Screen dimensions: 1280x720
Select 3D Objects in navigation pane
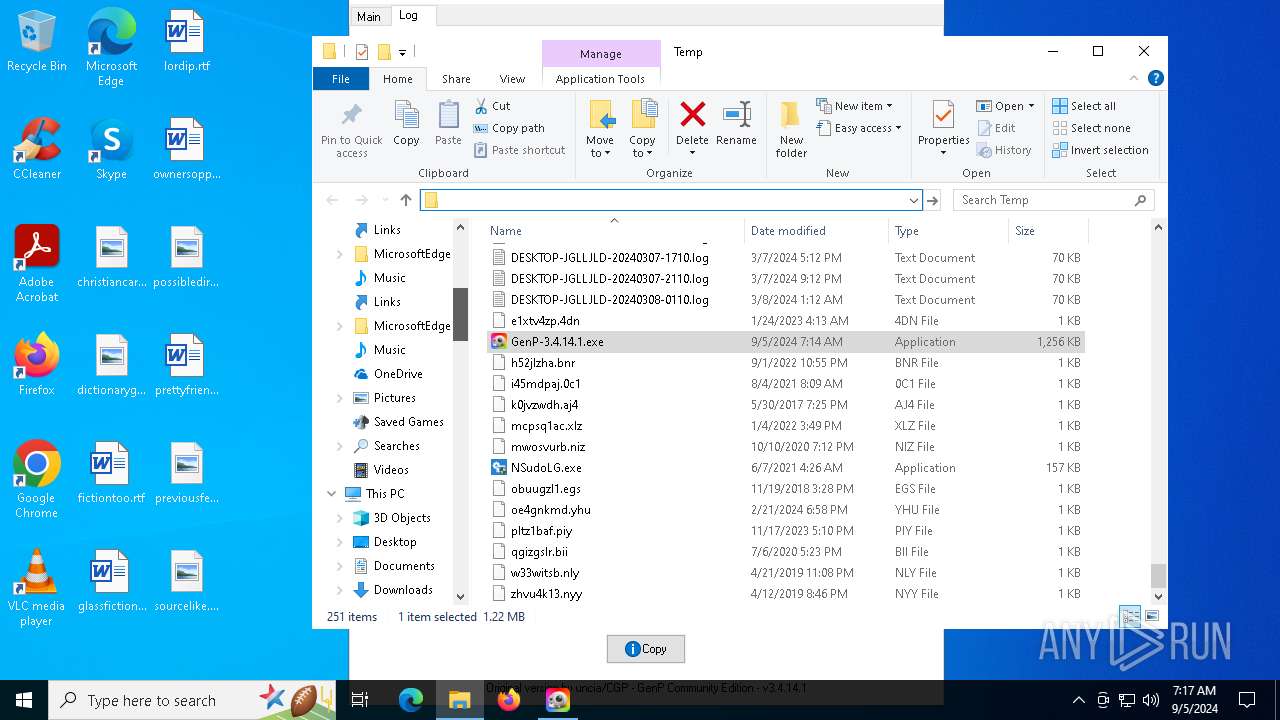tap(402, 518)
